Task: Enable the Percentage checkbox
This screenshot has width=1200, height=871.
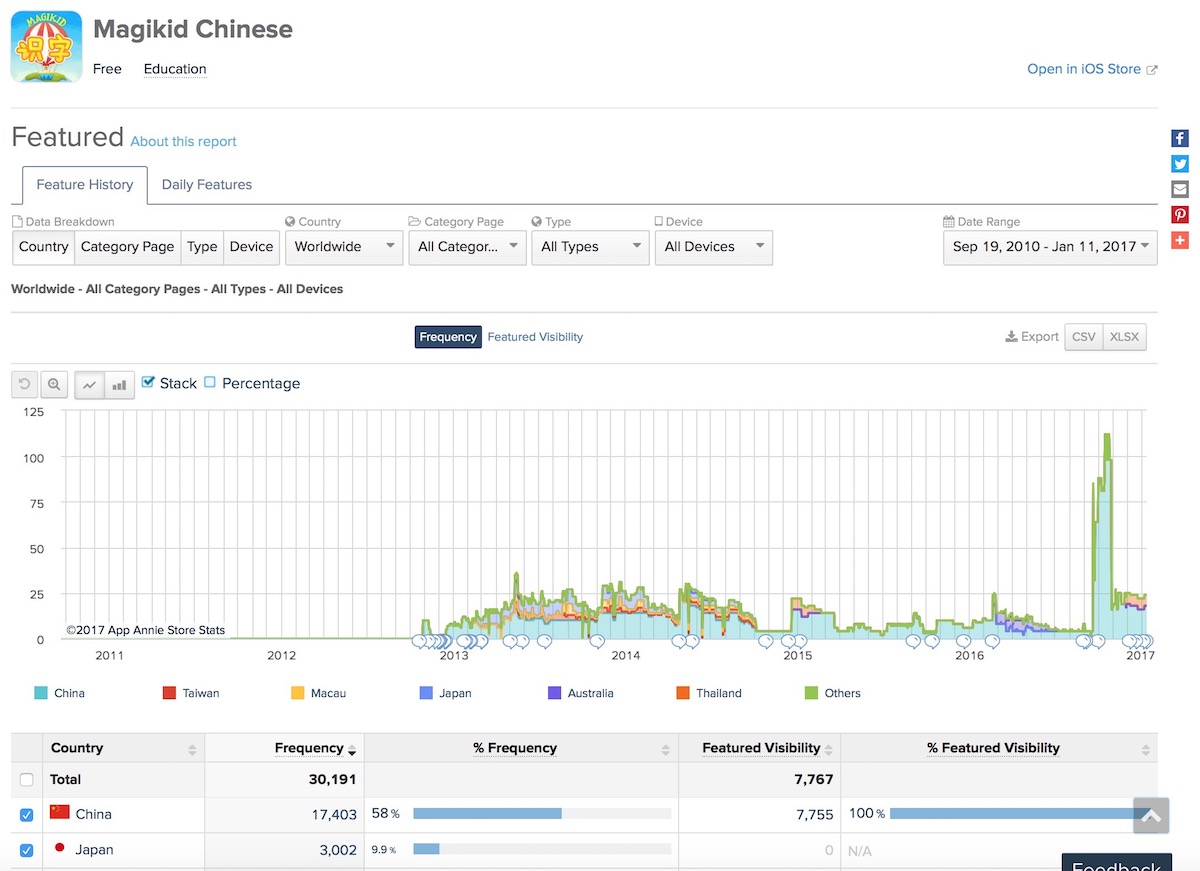Action: [x=210, y=382]
